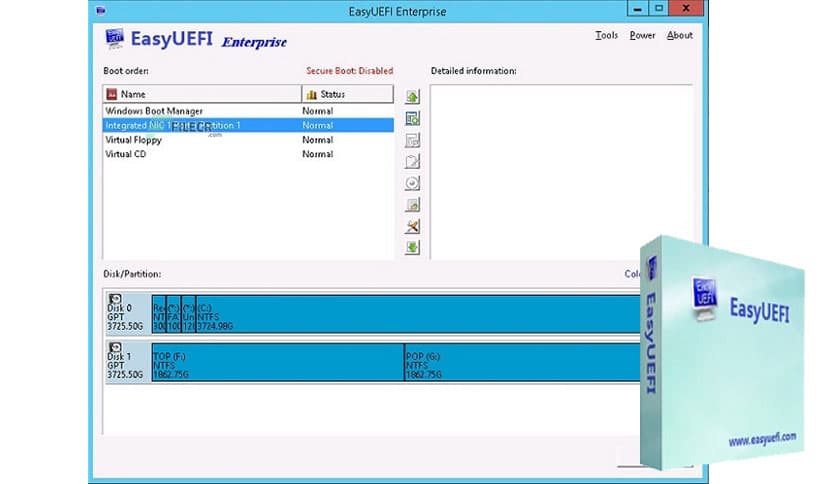This screenshot has height=484, width=836.
Task: Select the (C:) NTFS 3724.98G partition
Action: coord(419,314)
